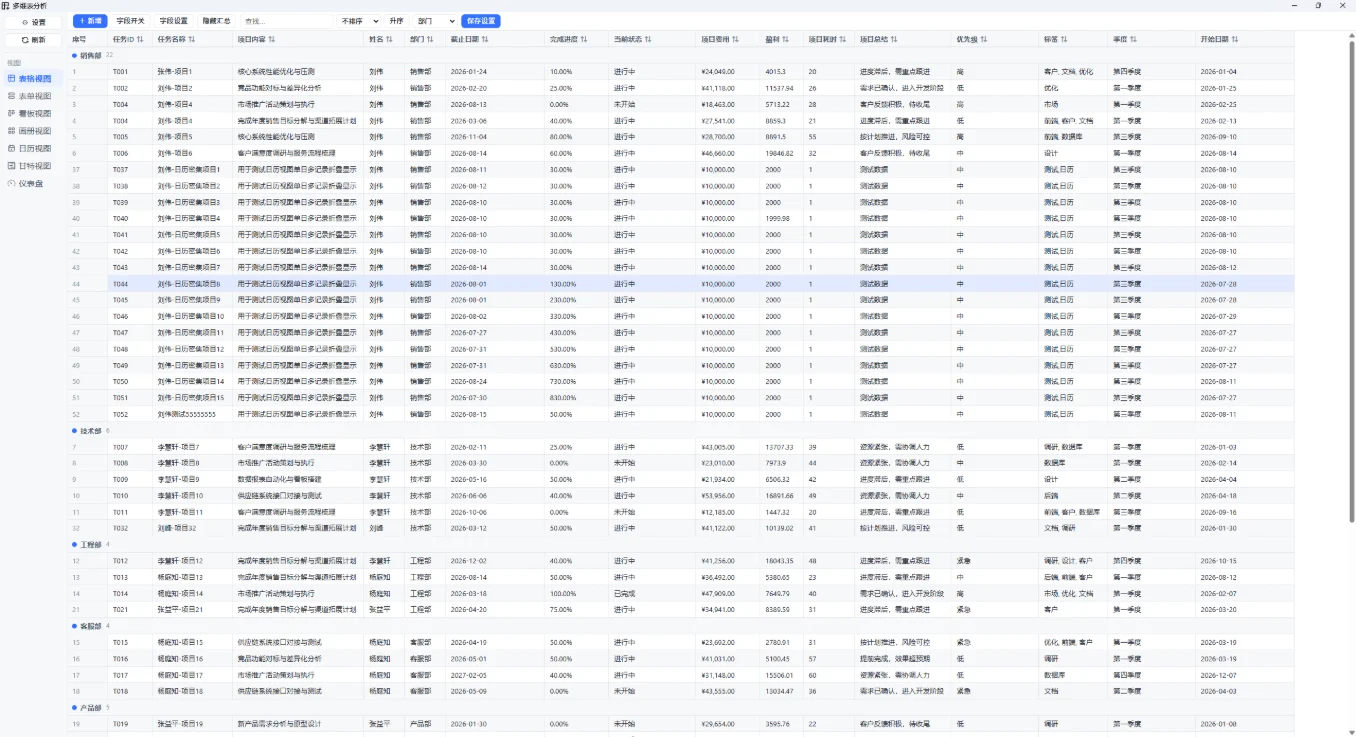Click the 当前状态 column sort icon
1356x737 pixels.
coord(648,39)
